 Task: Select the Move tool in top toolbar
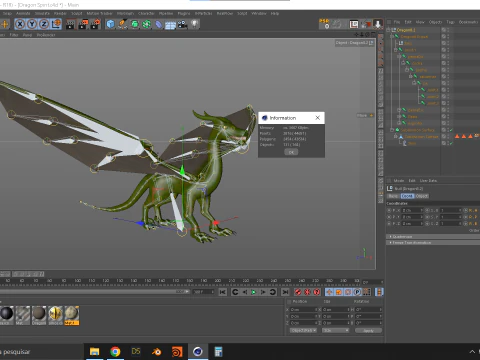tap(5, 24)
